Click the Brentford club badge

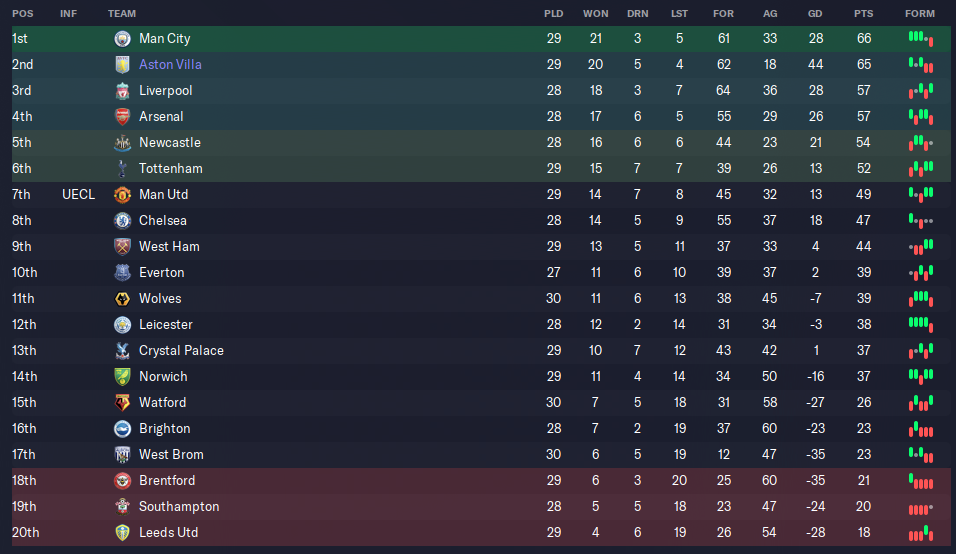coord(123,481)
